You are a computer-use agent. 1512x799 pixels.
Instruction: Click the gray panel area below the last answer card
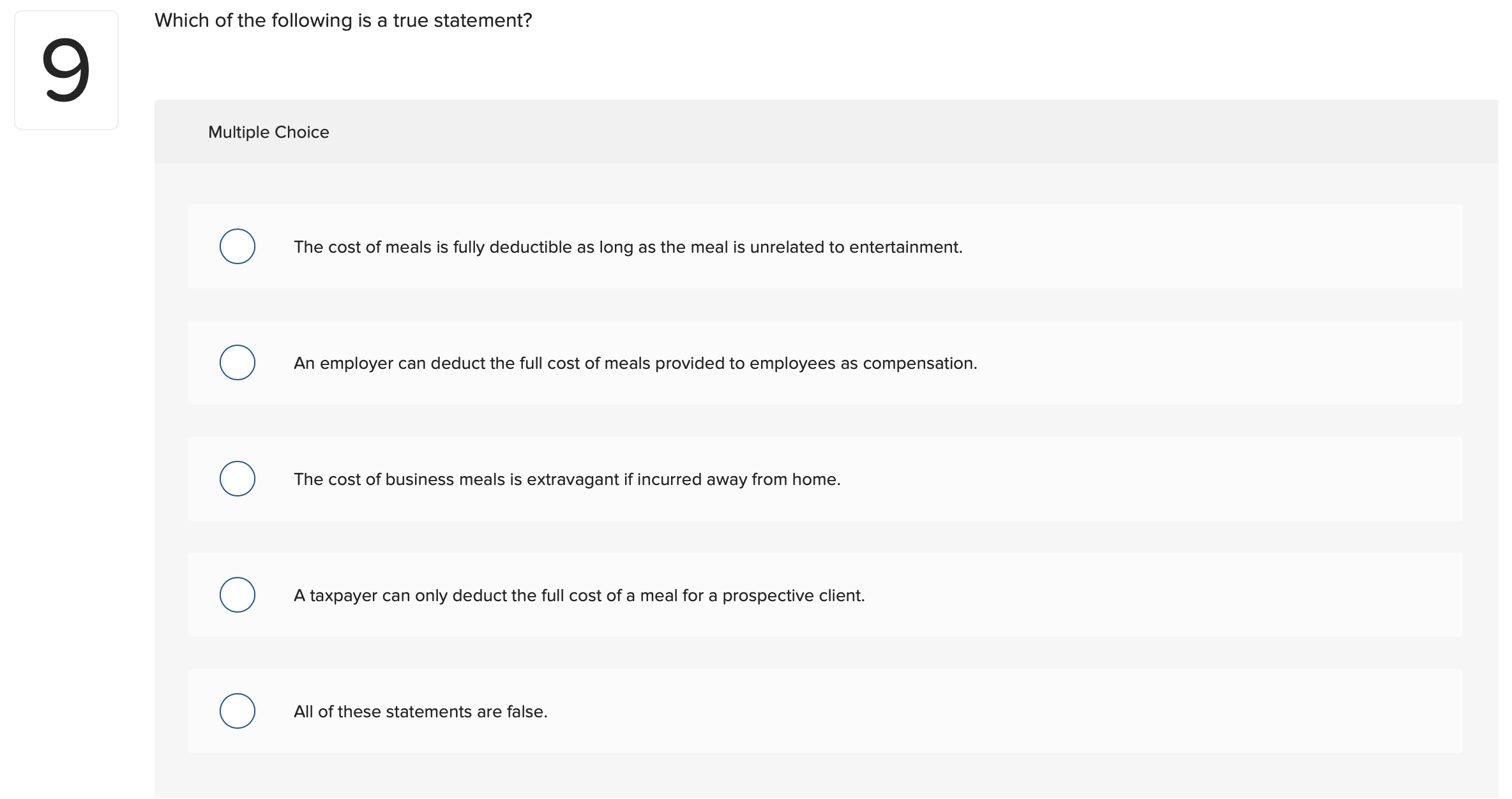pos(824,776)
